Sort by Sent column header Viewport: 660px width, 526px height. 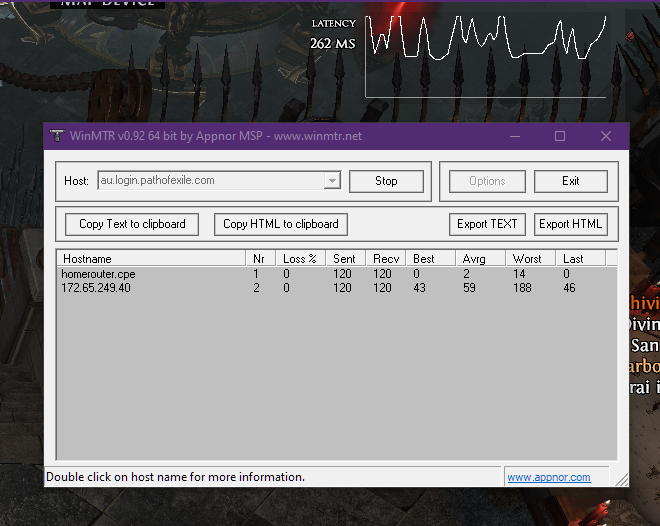(346, 258)
